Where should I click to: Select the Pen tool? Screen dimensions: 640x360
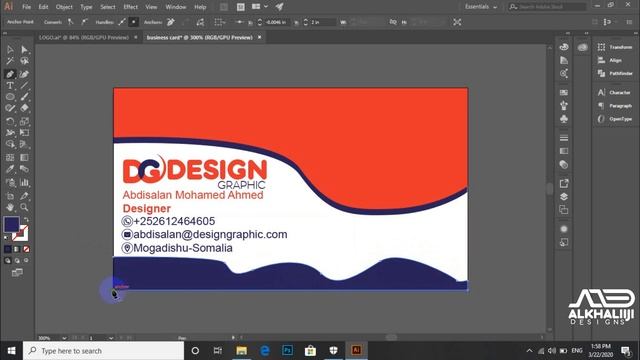pos(10,74)
